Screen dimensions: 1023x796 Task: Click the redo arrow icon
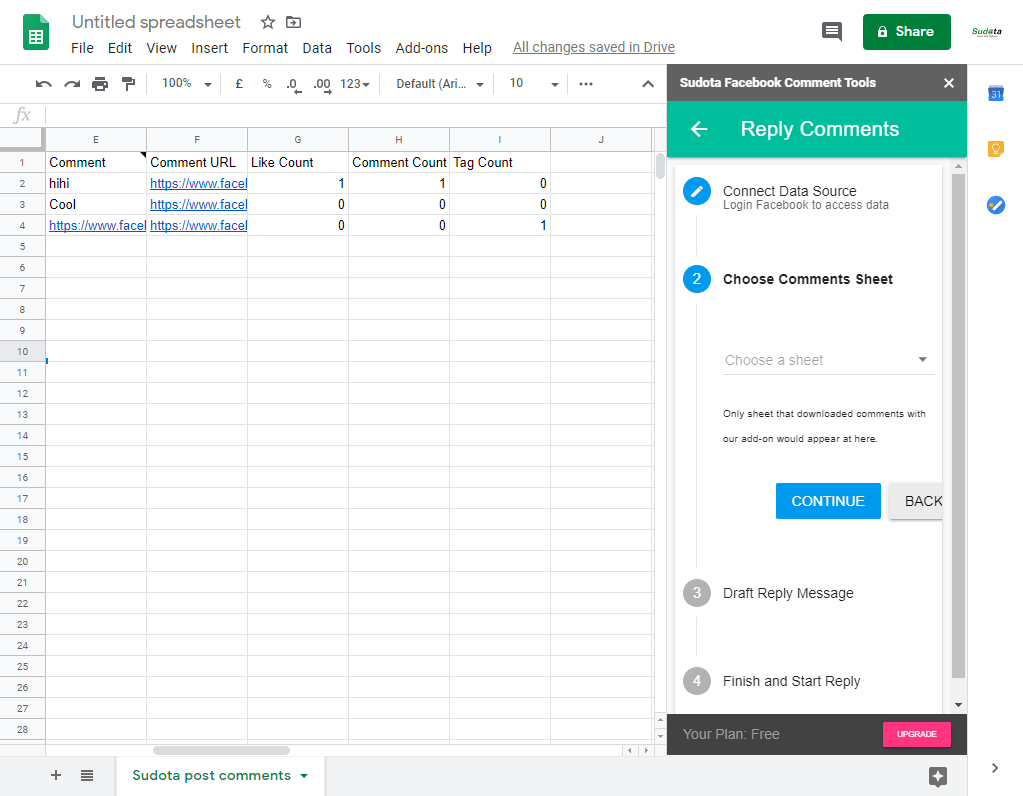(x=72, y=84)
